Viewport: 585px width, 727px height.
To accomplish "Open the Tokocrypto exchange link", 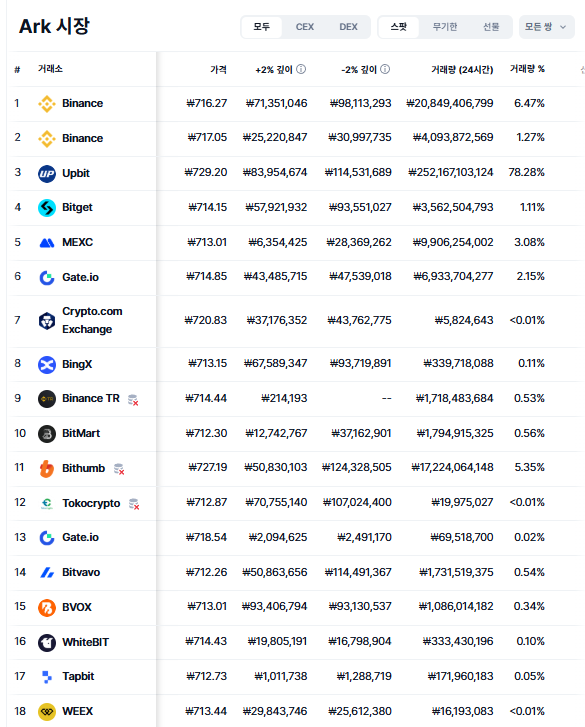I will (91, 504).
